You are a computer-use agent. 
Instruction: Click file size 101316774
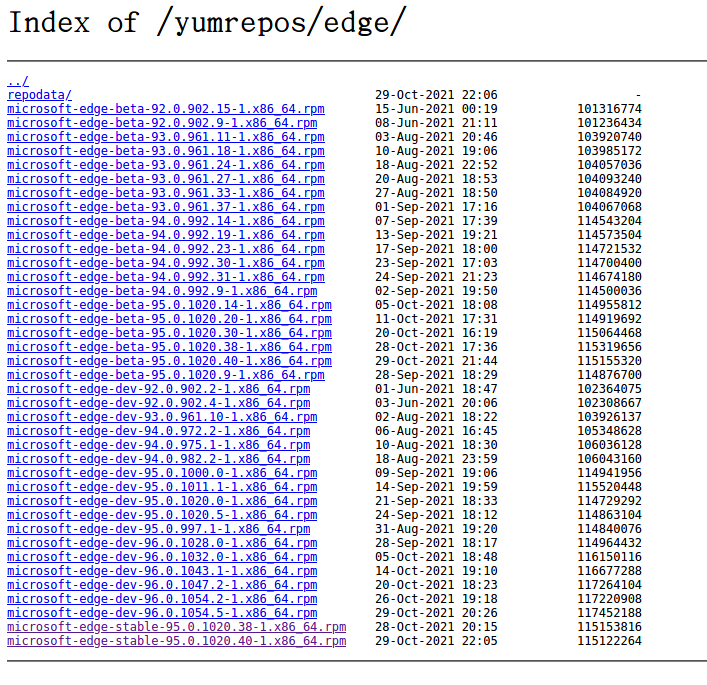click(x=610, y=109)
